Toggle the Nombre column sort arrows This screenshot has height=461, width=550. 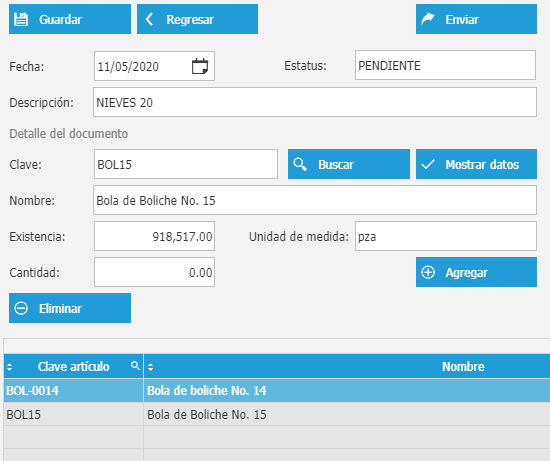[x=150, y=367]
